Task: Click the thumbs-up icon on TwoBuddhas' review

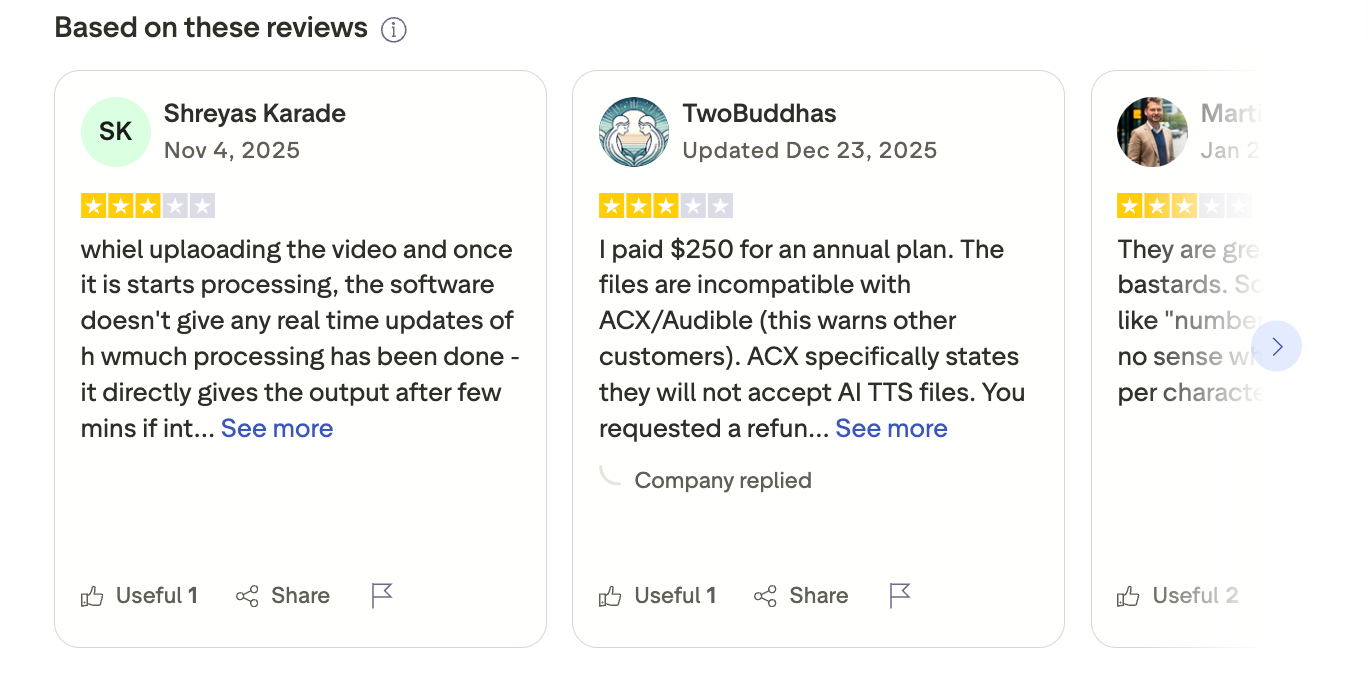Action: click(x=610, y=597)
